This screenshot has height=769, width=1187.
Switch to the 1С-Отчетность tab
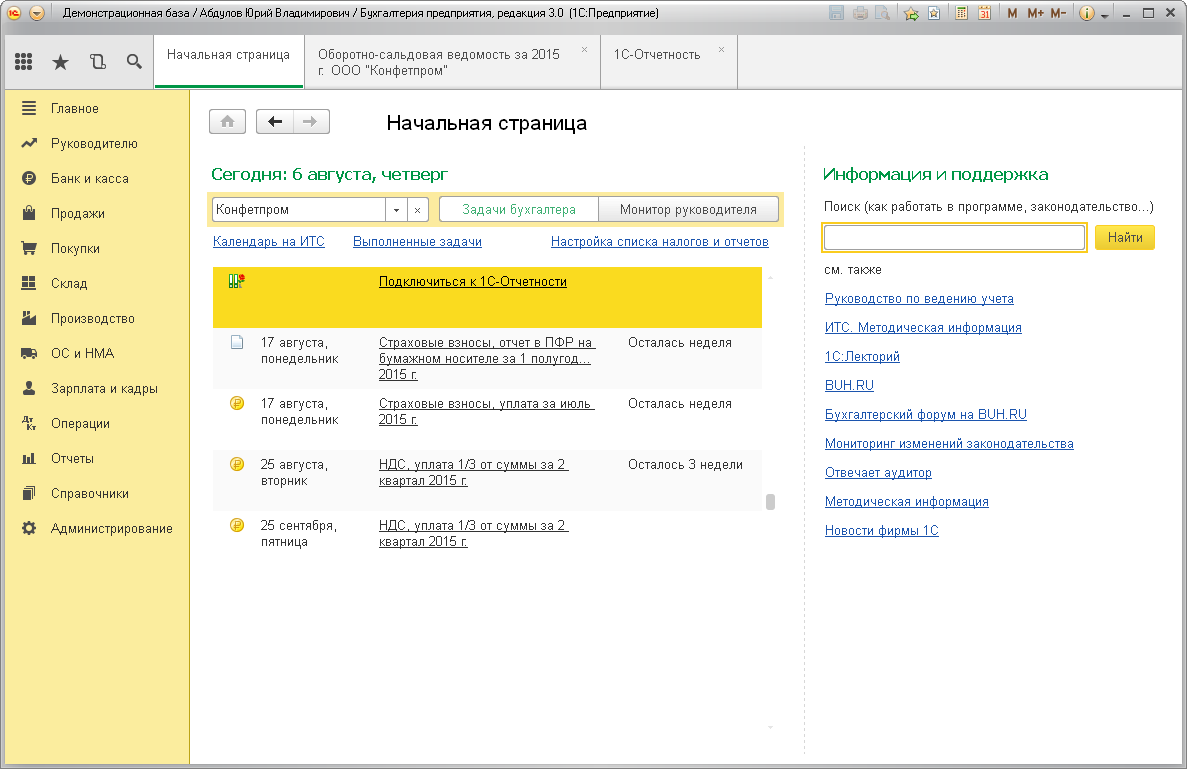tap(657, 54)
